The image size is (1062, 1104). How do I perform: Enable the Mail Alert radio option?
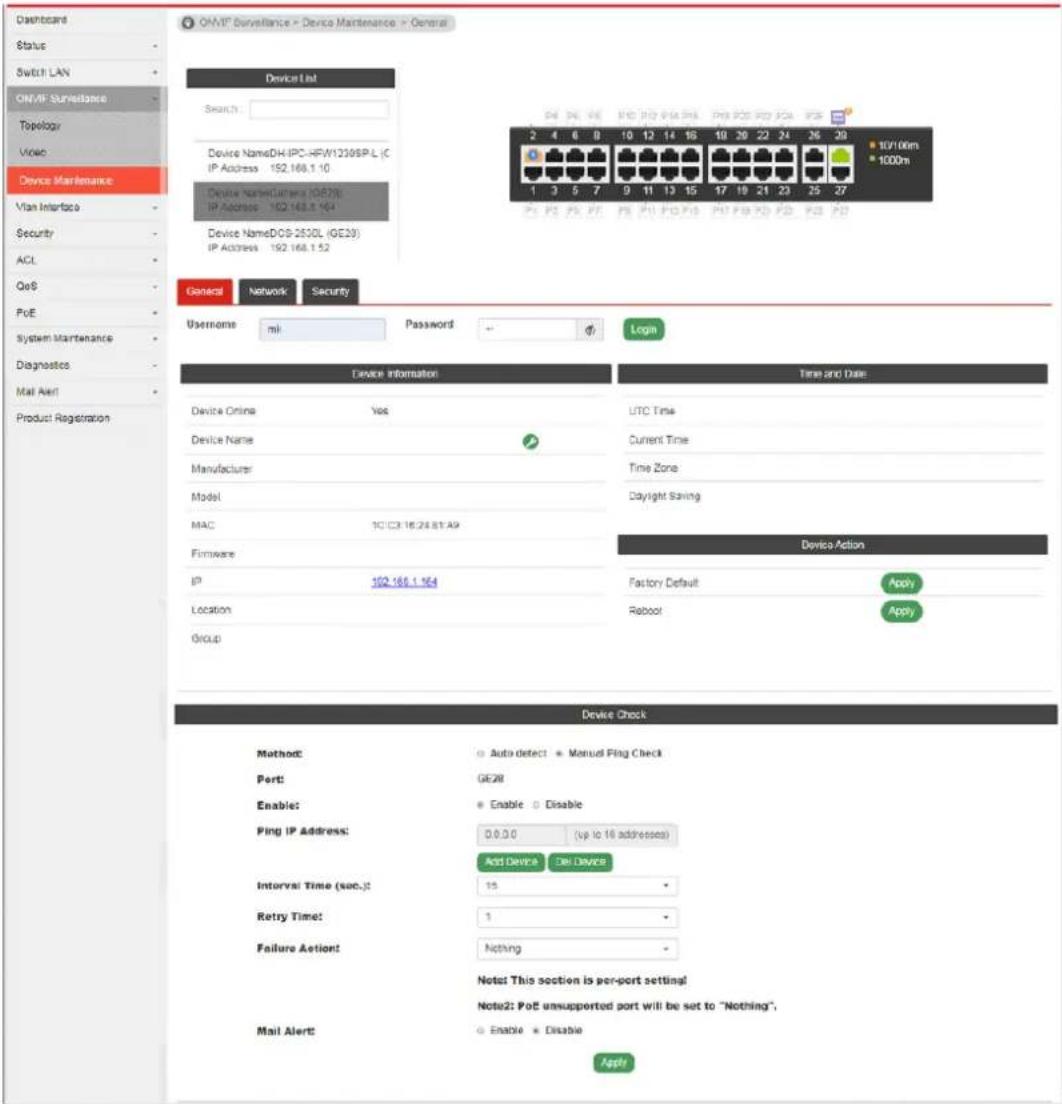click(481, 1030)
